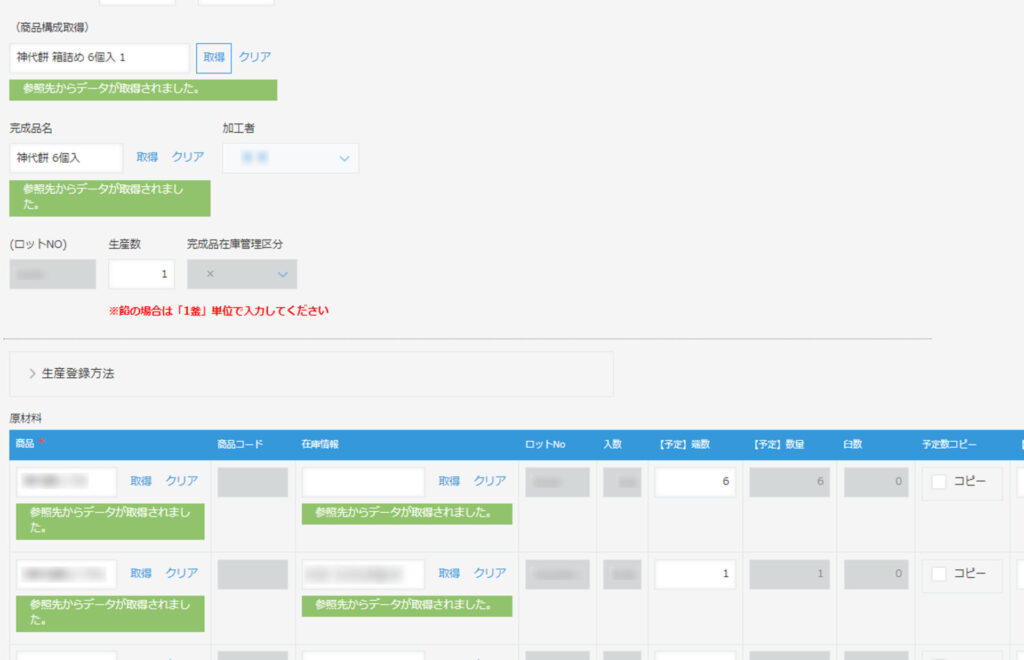Tick the コピー checkbox in first material row
Viewport: 1024px width, 660px height.
[x=939, y=482]
